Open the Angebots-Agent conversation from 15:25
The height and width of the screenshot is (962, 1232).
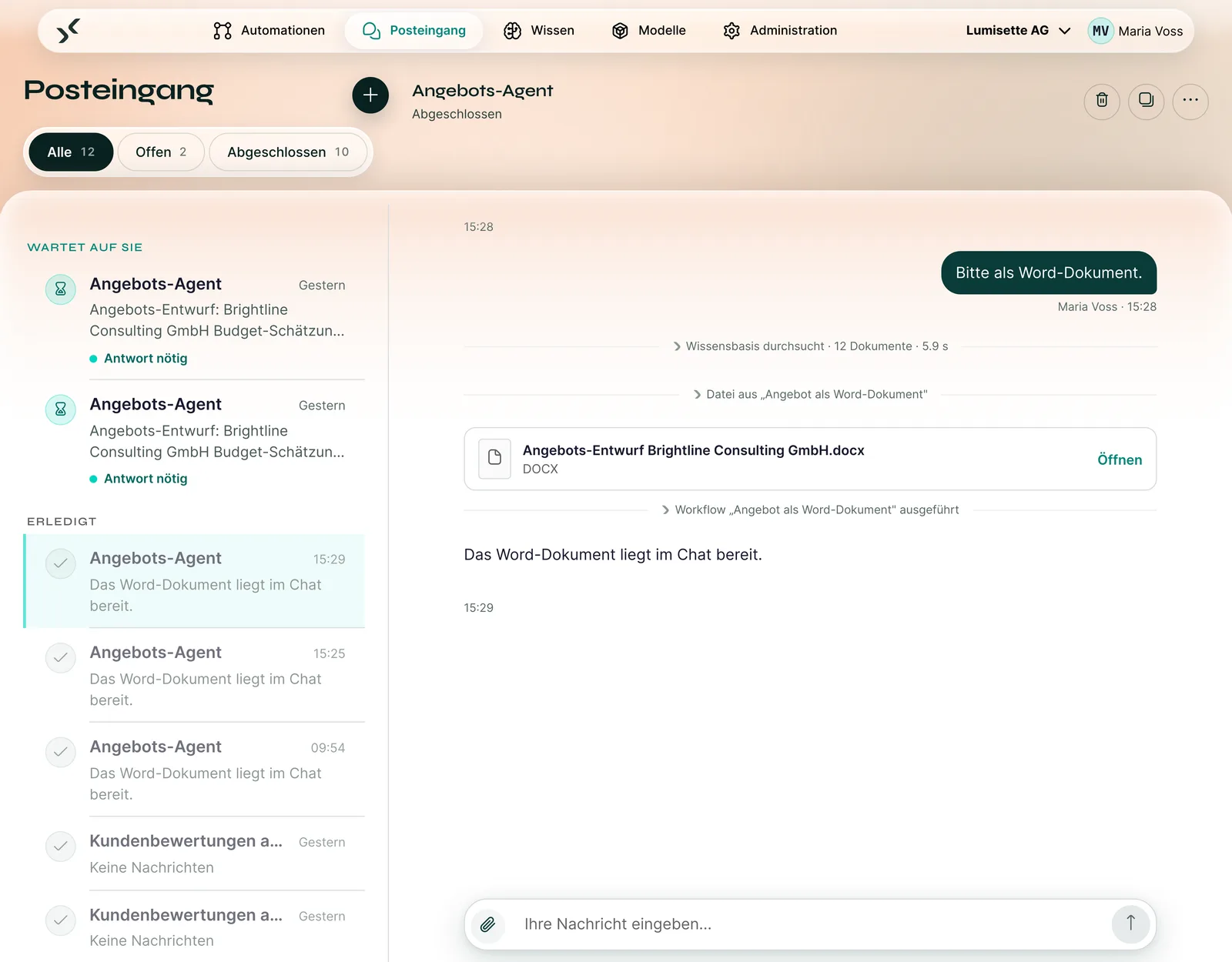tap(195, 675)
